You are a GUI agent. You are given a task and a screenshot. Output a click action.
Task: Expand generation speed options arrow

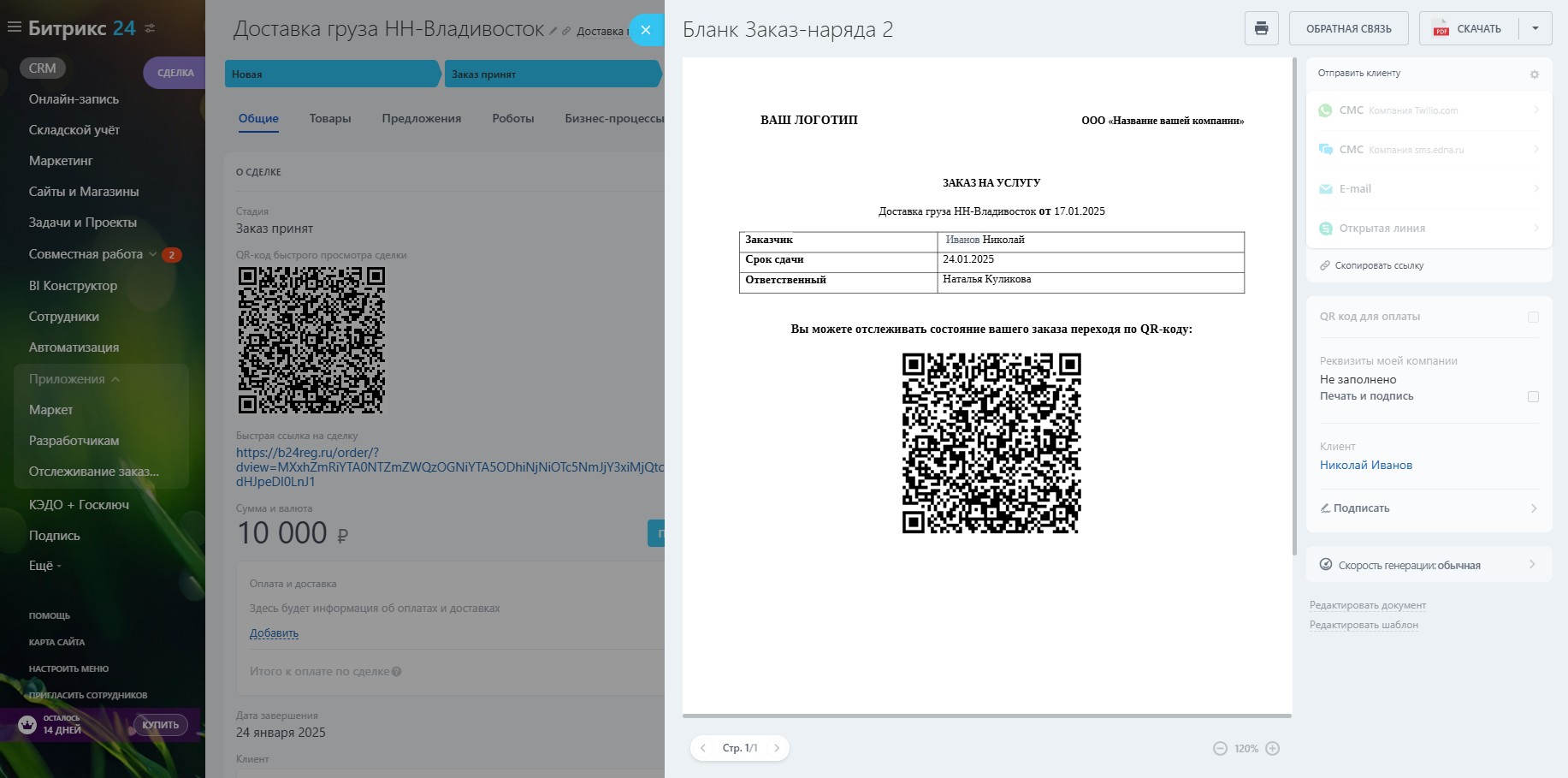(x=1532, y=565)
